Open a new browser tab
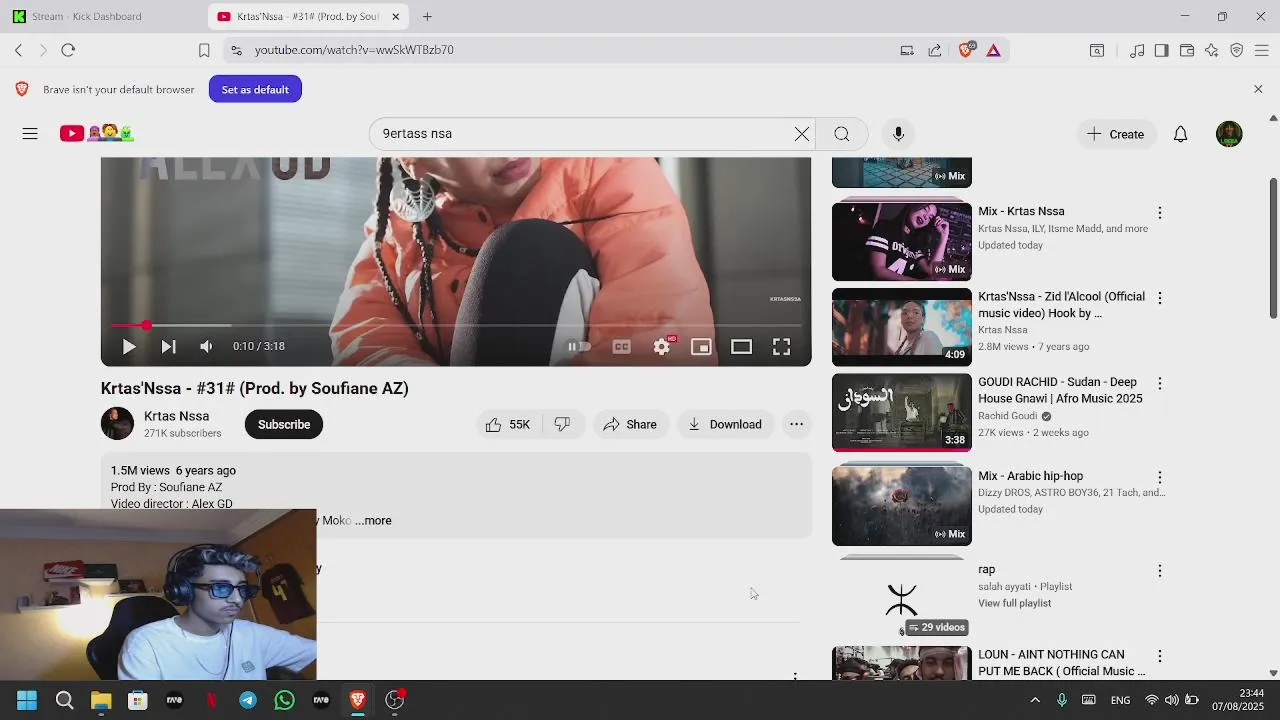This screenshot has width=1280, height=720. [427, 16]
